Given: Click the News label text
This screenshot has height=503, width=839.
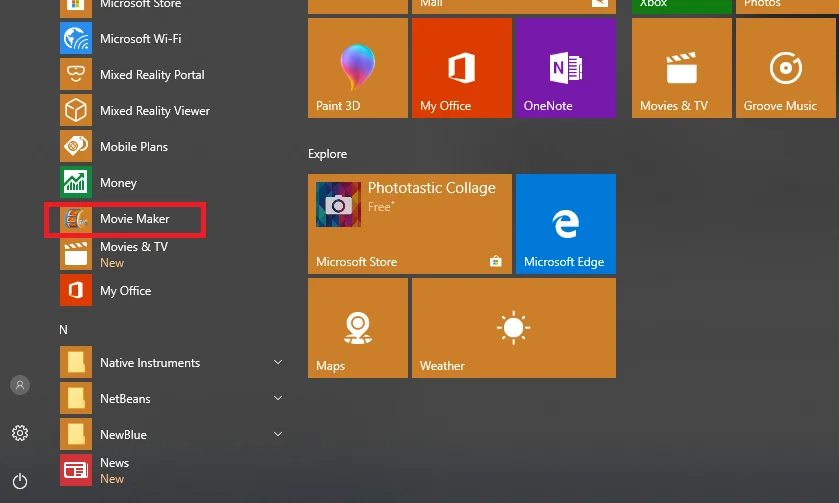Looking at the screenshot, I should pos(115,463).
